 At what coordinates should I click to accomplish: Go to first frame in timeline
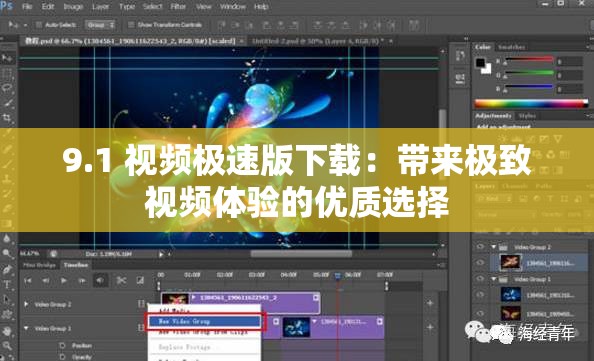point(28,281)
